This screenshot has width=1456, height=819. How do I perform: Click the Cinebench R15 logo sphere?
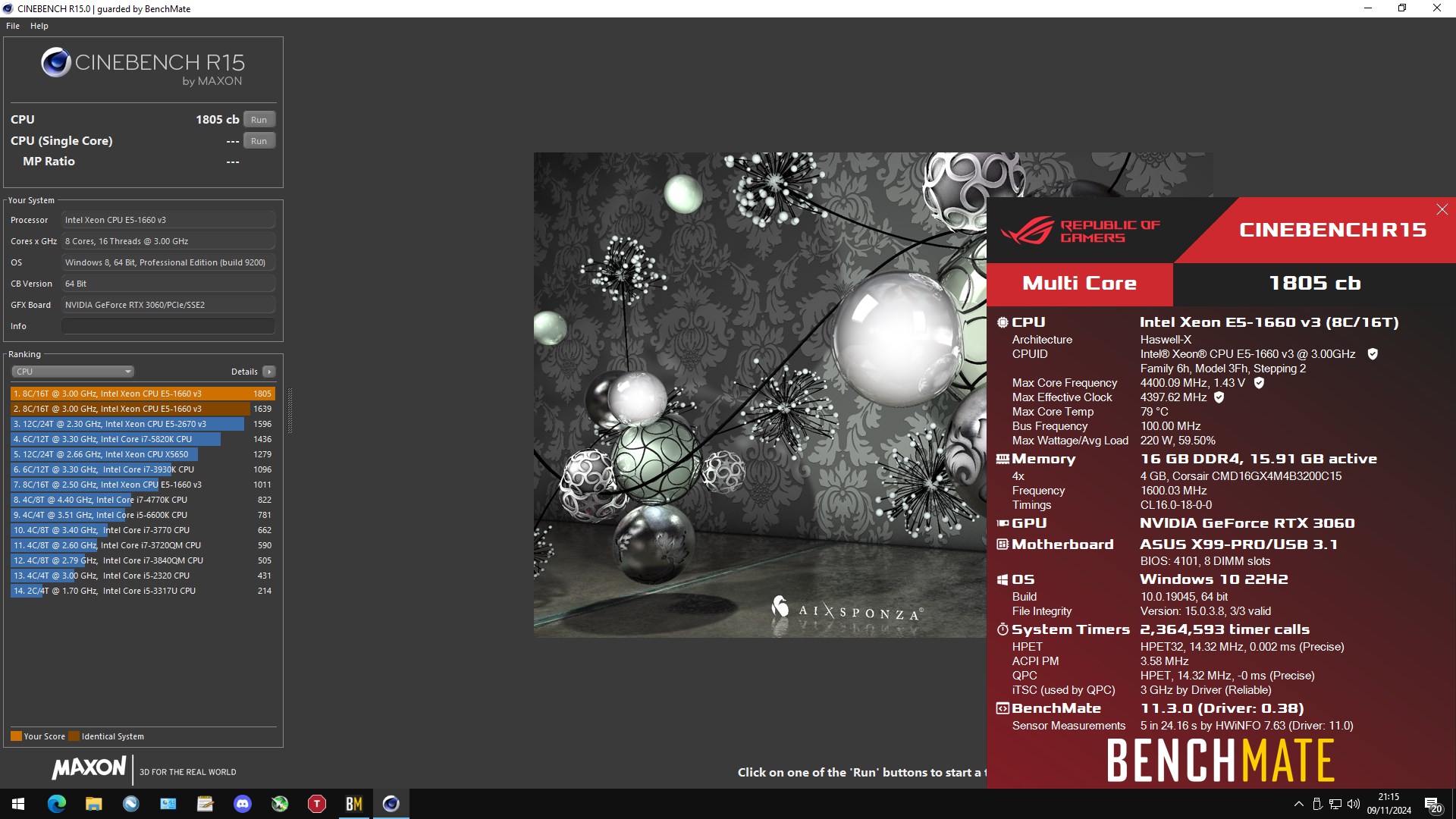pos(56,63)
